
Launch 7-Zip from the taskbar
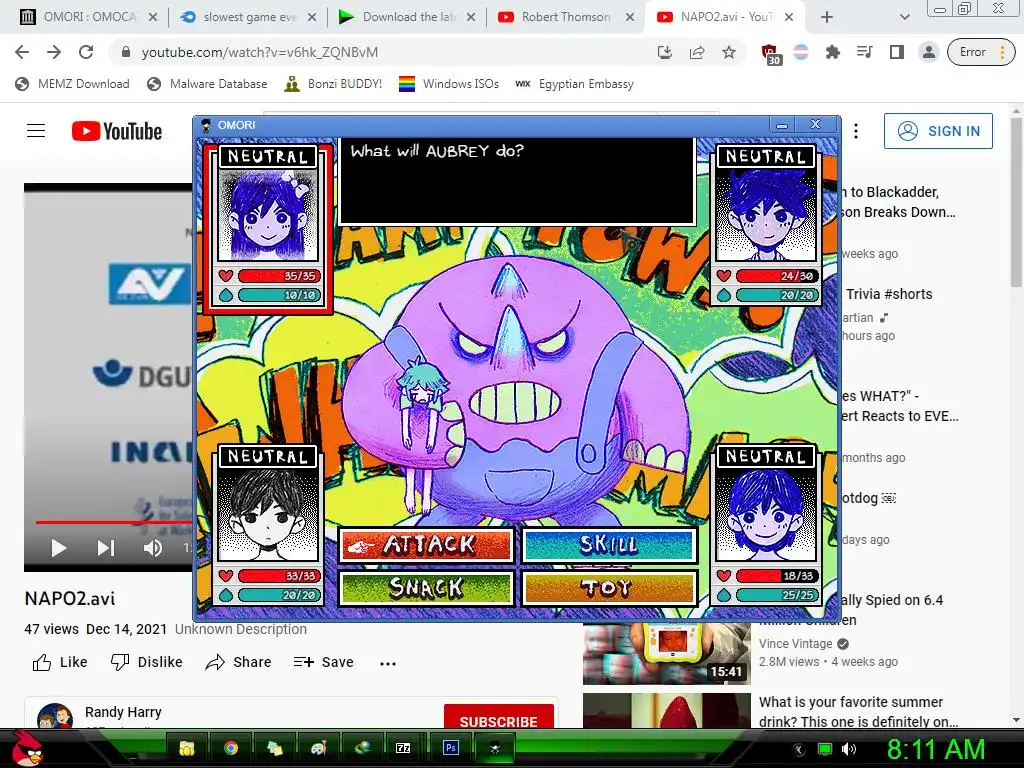tap(403, 748)
